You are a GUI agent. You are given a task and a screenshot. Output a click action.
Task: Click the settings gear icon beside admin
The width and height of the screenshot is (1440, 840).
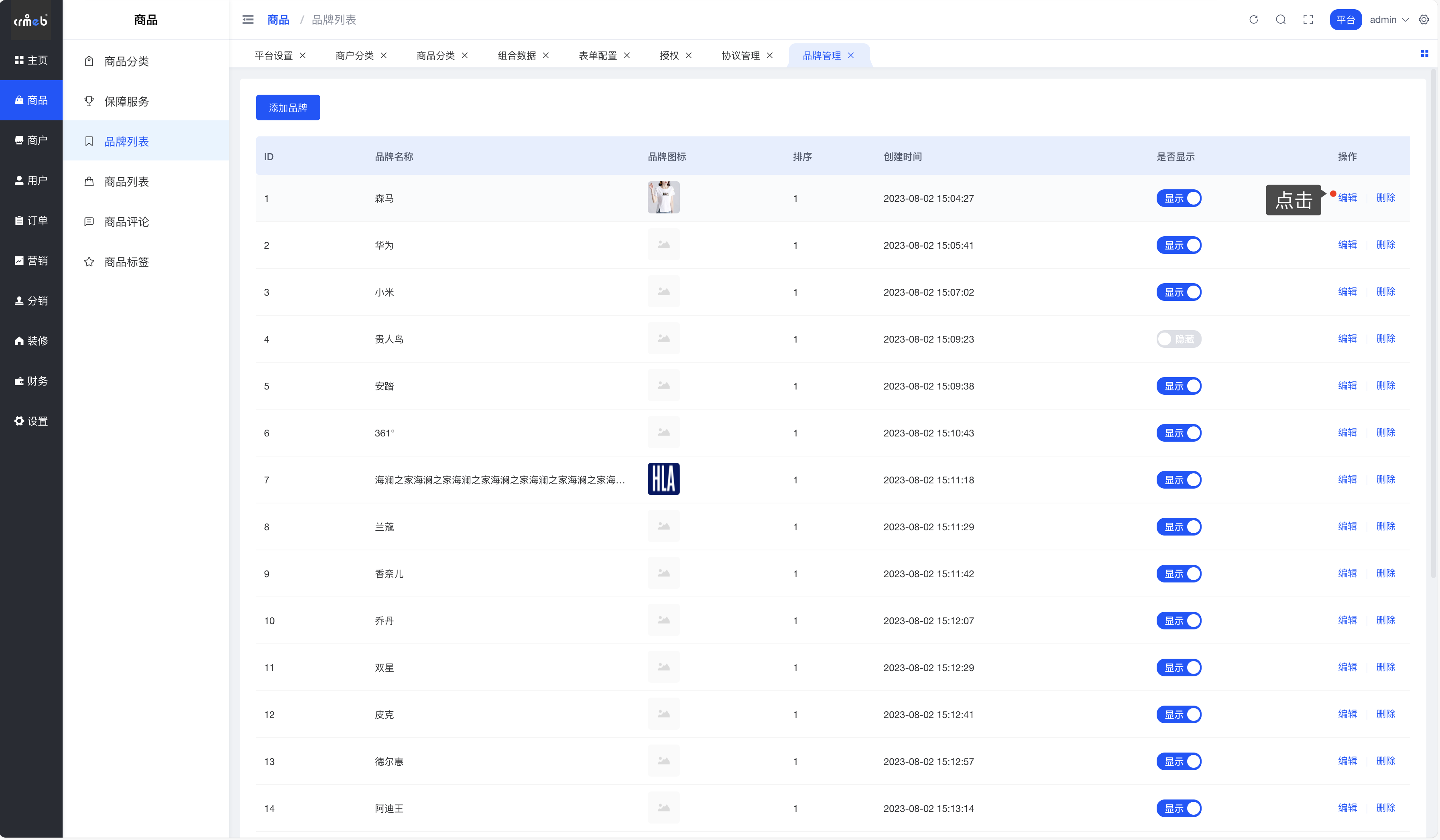(x=1424, y=19)
